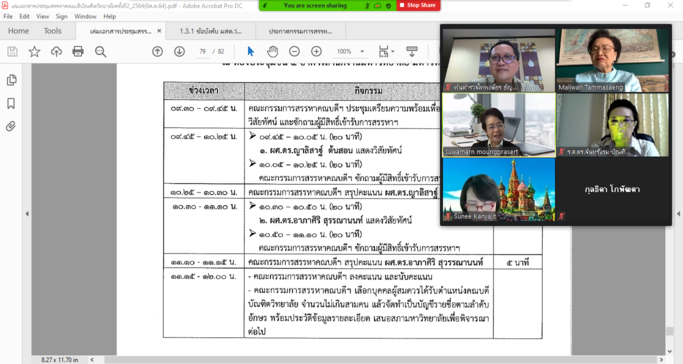Click the microphone icon in sharing bar
Image resolution: width=683 pixels, height=364 pixels.
367,5
